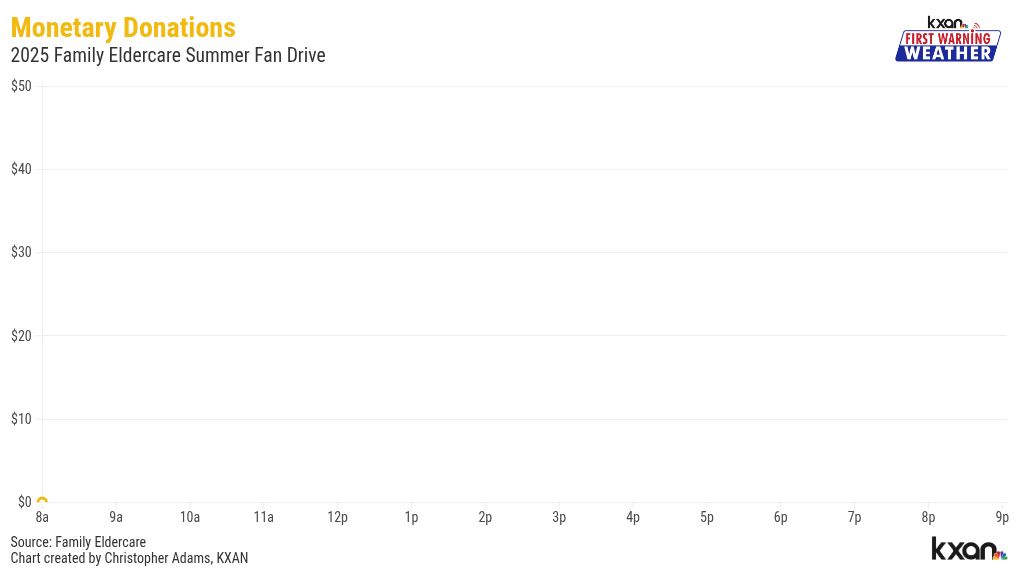The height and width of the screenshot is (576, 1020).
Task: Click the 9a x-axis label
Action: (x=116, y=517)
